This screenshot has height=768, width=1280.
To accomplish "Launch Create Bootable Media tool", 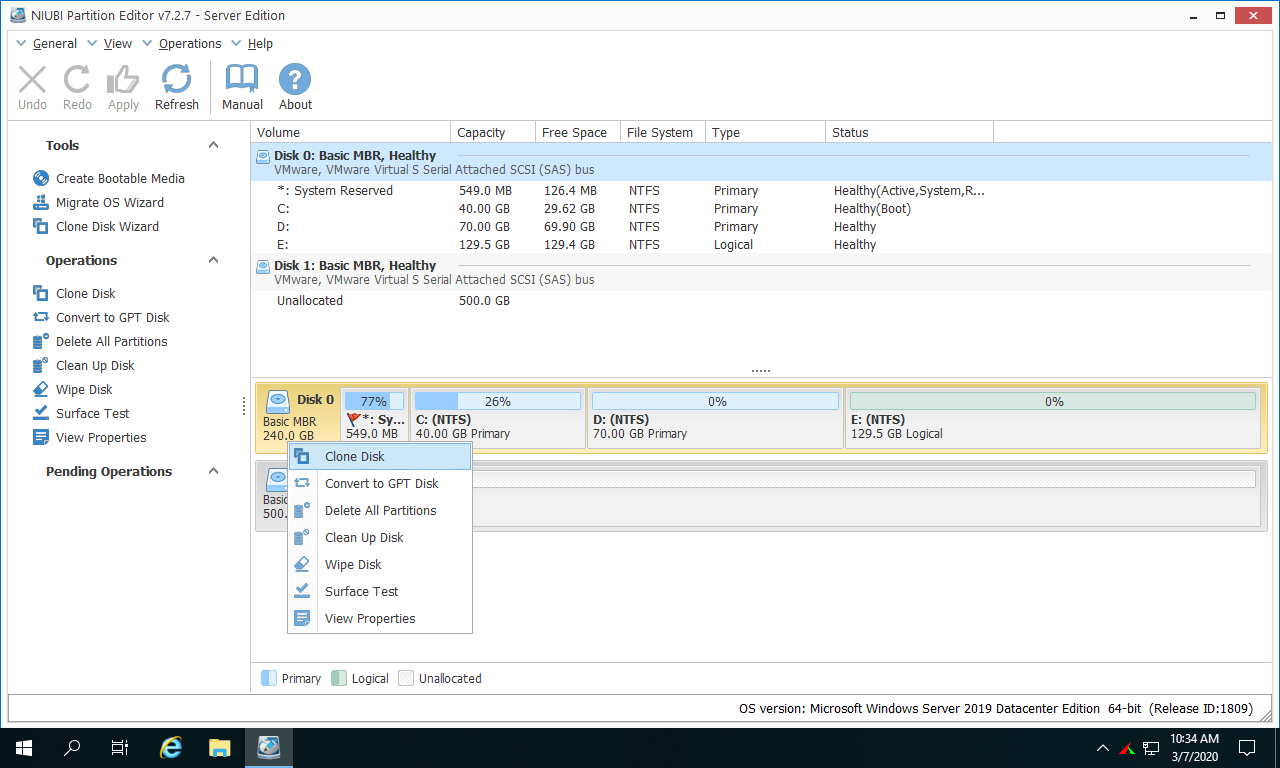I will (x=119, y=178).
